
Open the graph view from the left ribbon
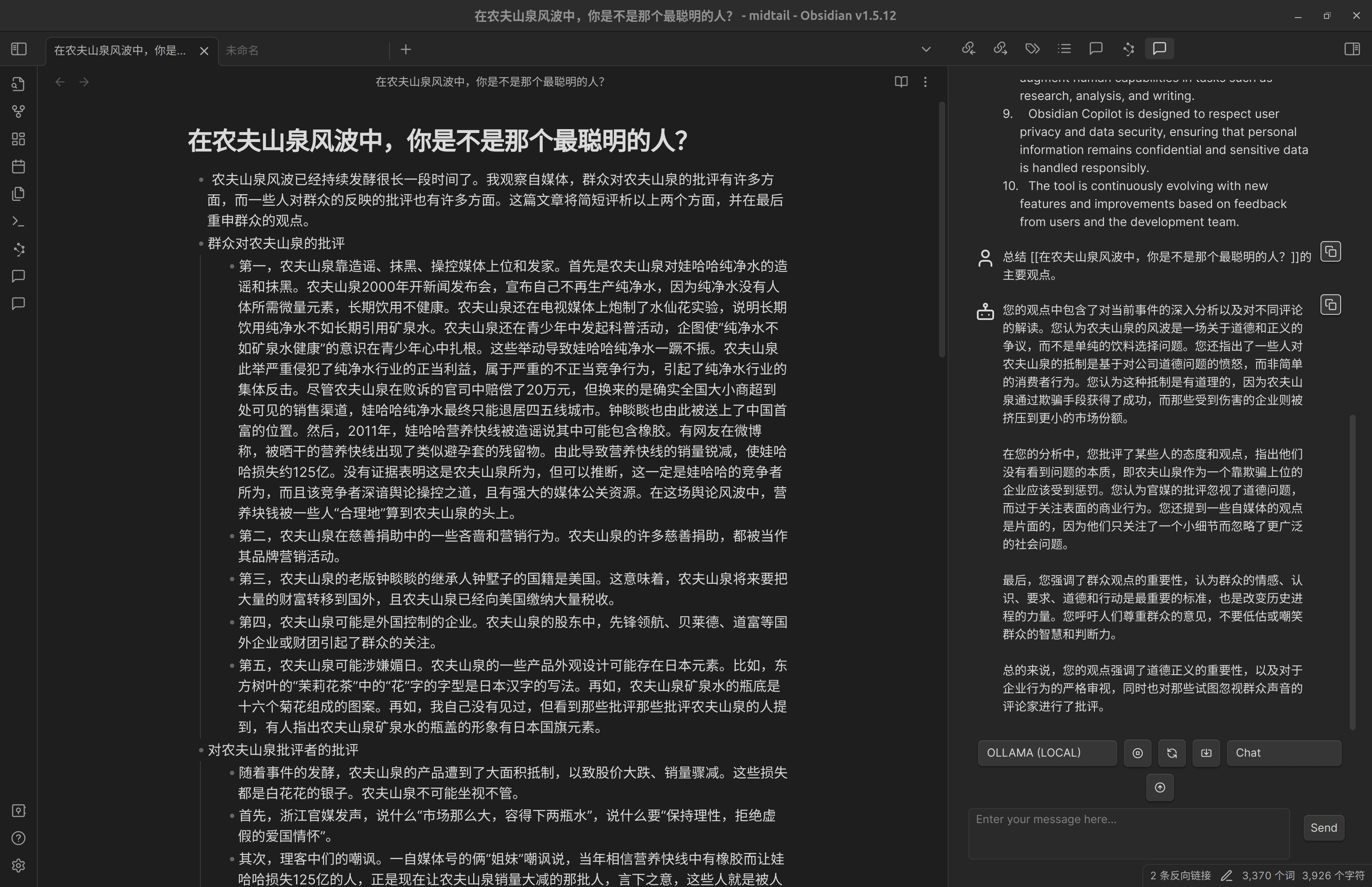18,111
